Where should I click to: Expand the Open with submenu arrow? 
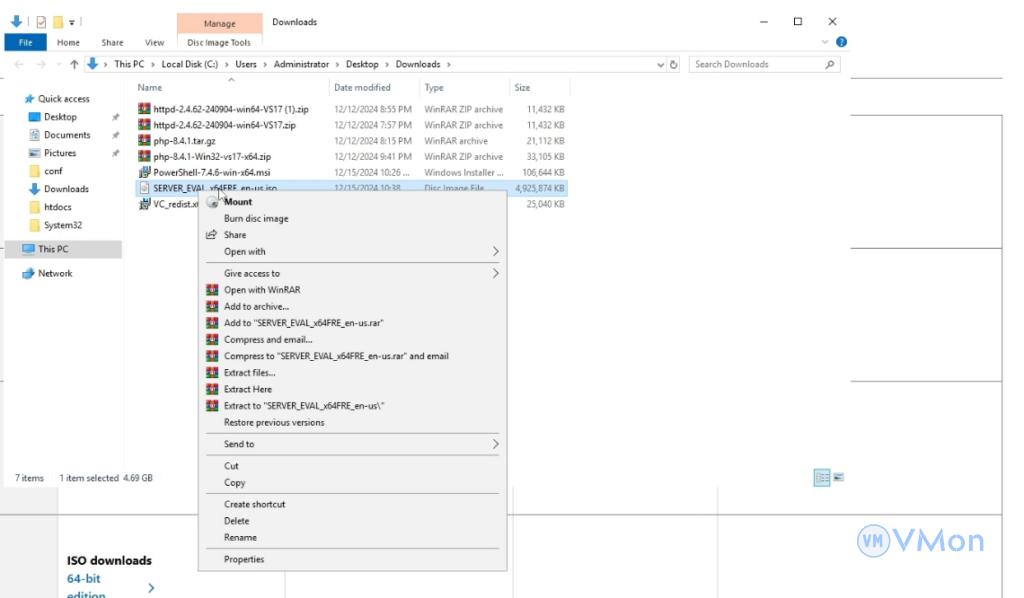click(x=495, y=252)
